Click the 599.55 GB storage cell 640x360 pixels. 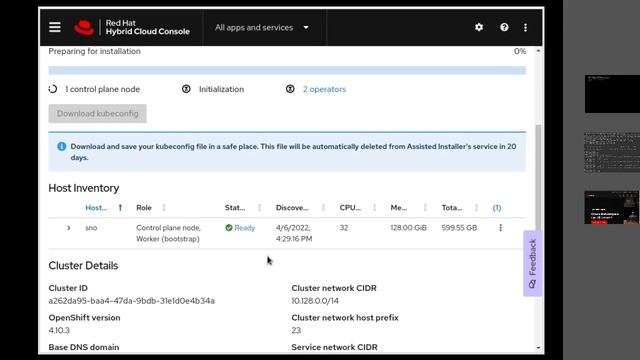point(459,228)
